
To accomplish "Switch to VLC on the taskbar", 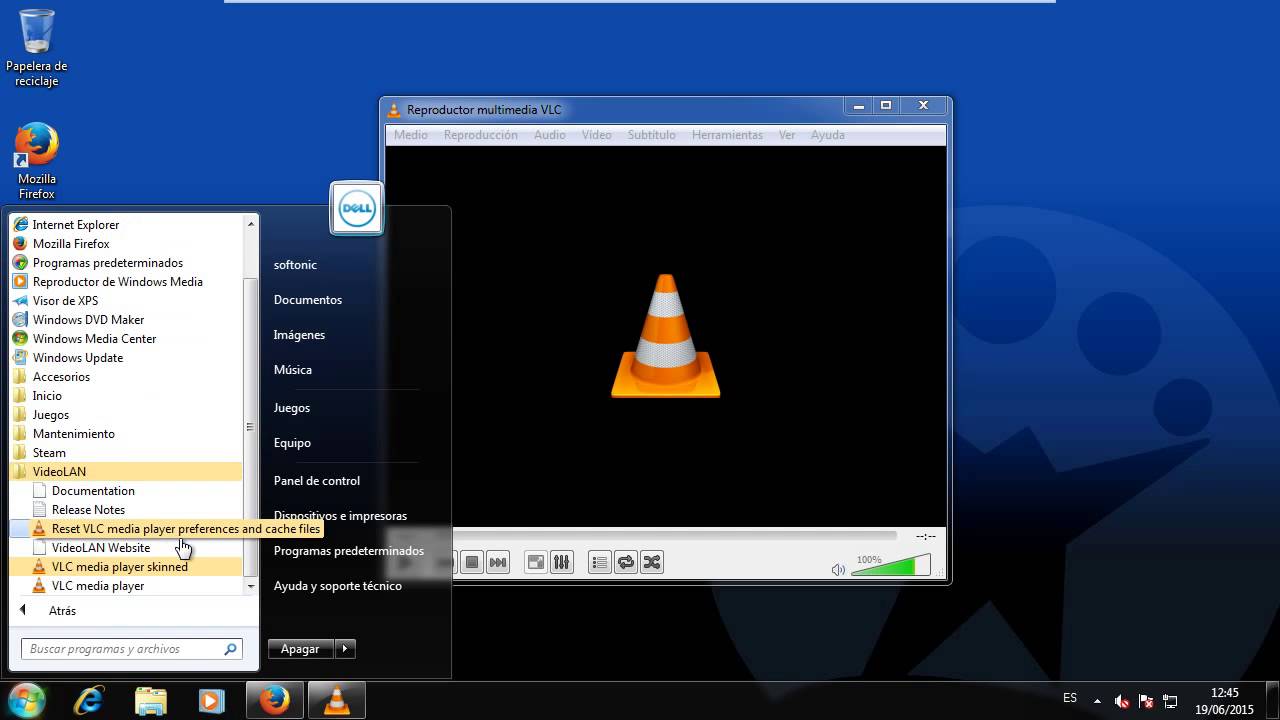I will coord(336,701).
